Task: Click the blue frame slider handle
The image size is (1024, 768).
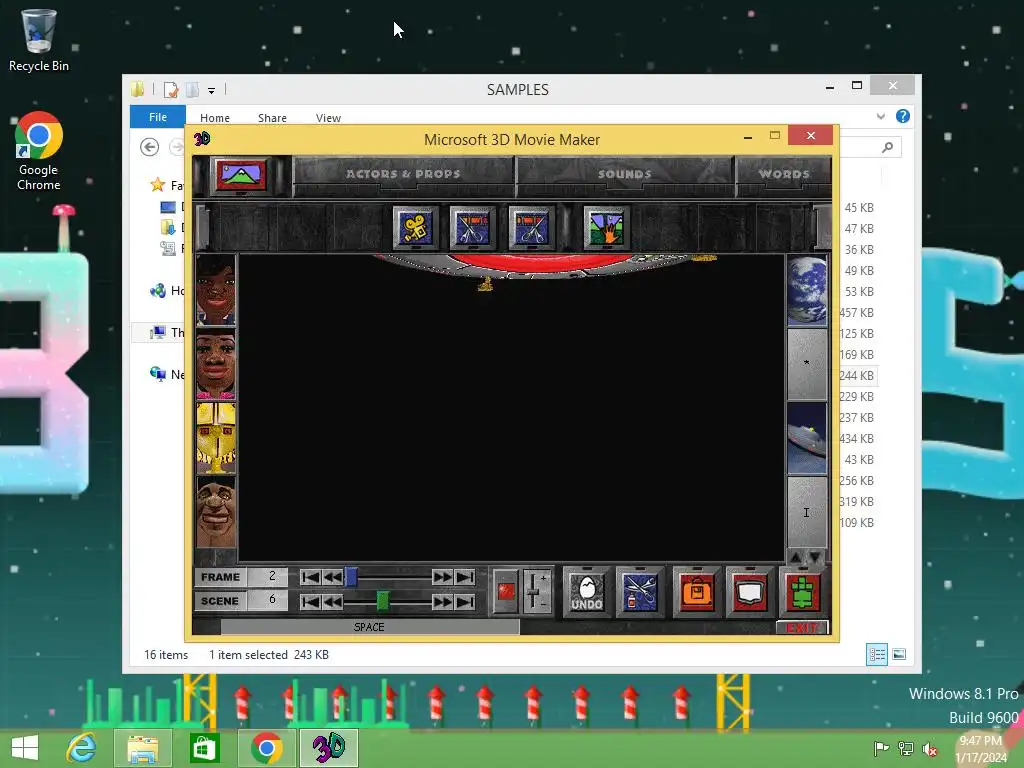Action: click(351, 577)
